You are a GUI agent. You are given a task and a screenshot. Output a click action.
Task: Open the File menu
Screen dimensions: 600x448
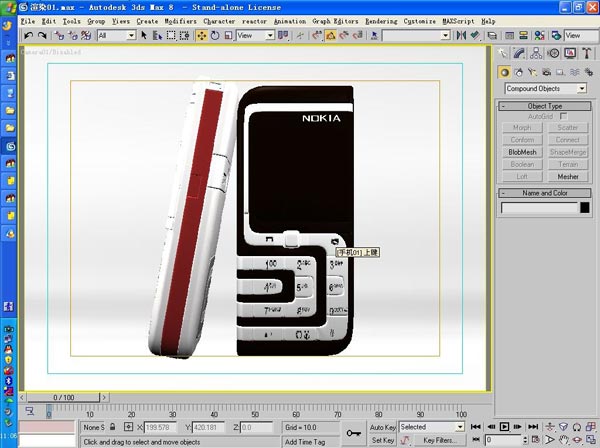28,21
